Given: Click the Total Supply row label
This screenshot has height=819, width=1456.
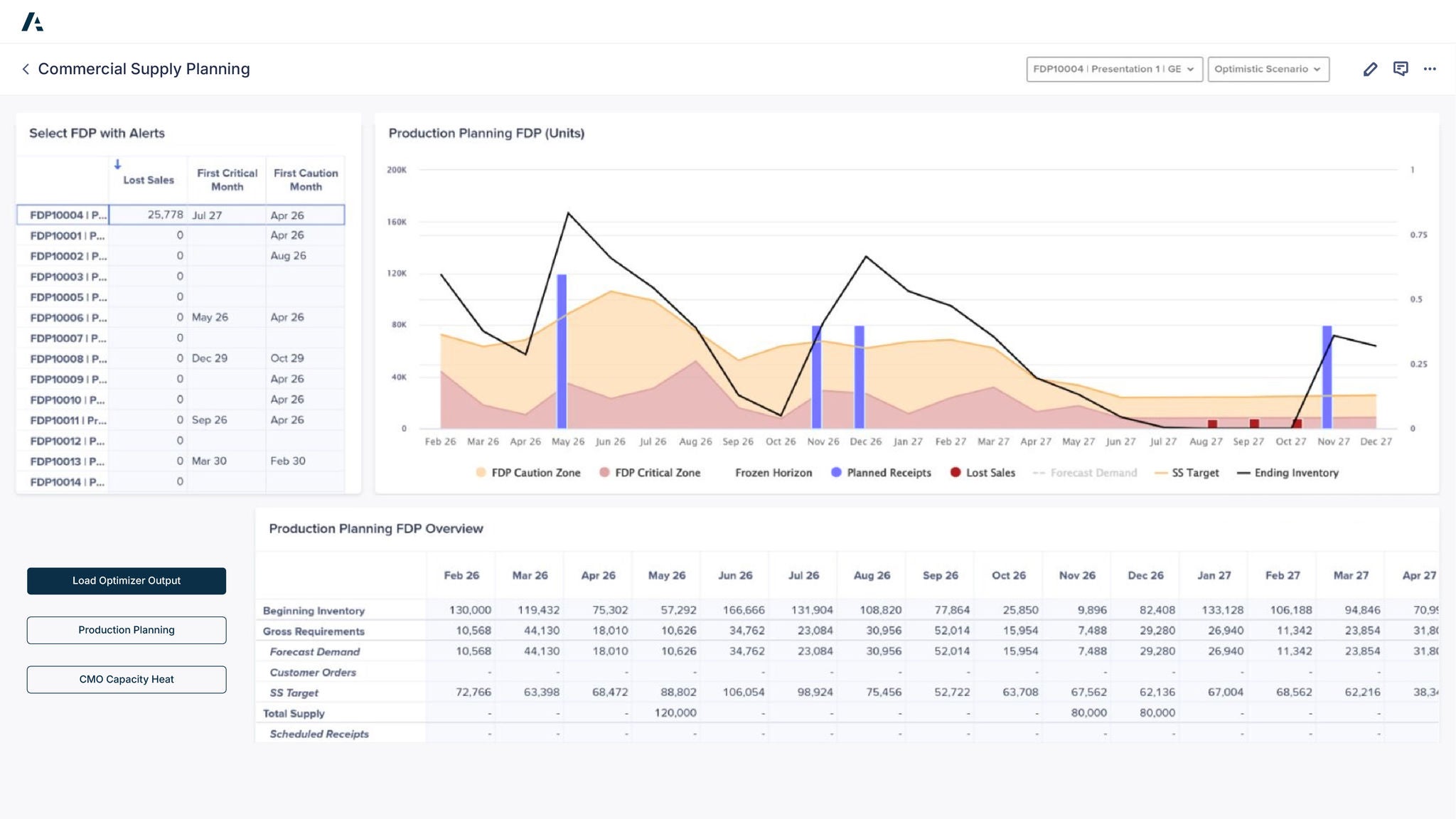Looking at the screenshot, I should 294,714.
